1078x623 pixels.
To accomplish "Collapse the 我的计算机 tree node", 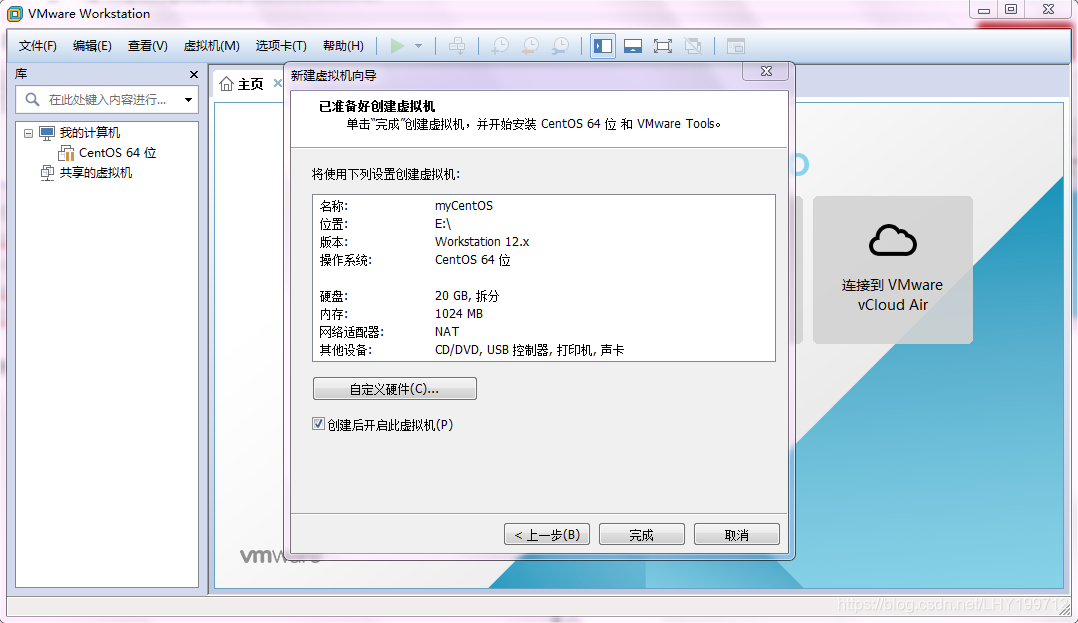I will 28,133.
